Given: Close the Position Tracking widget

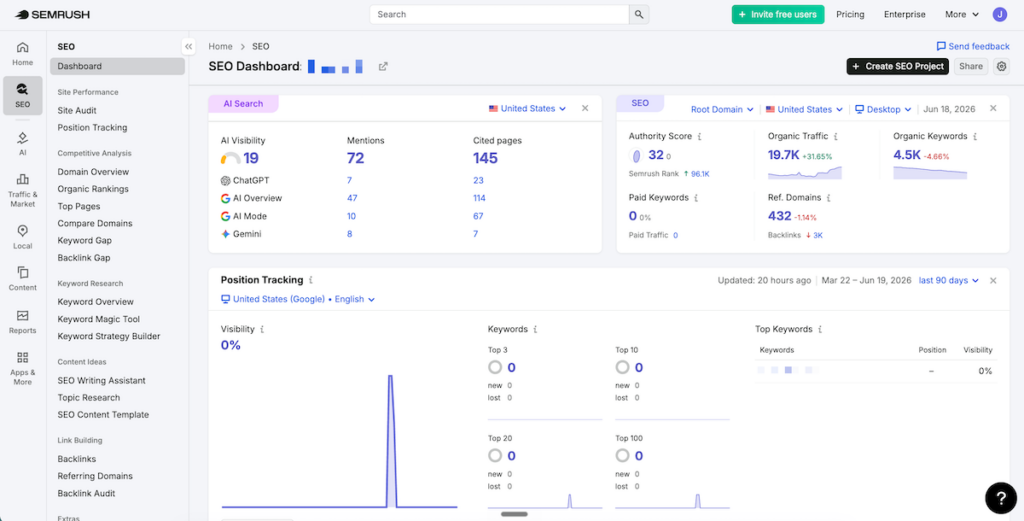Looking at the screenshot, I should 993,280.
